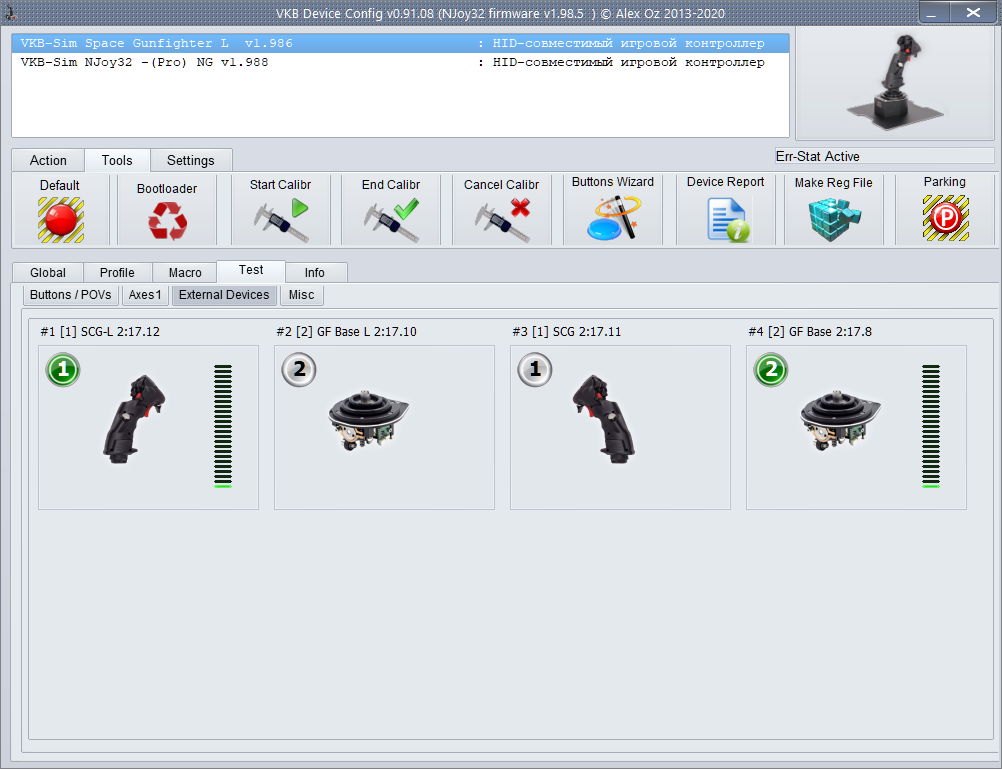Click the '#3 [1] SCG 2:17.11' label

click(567, 332)
